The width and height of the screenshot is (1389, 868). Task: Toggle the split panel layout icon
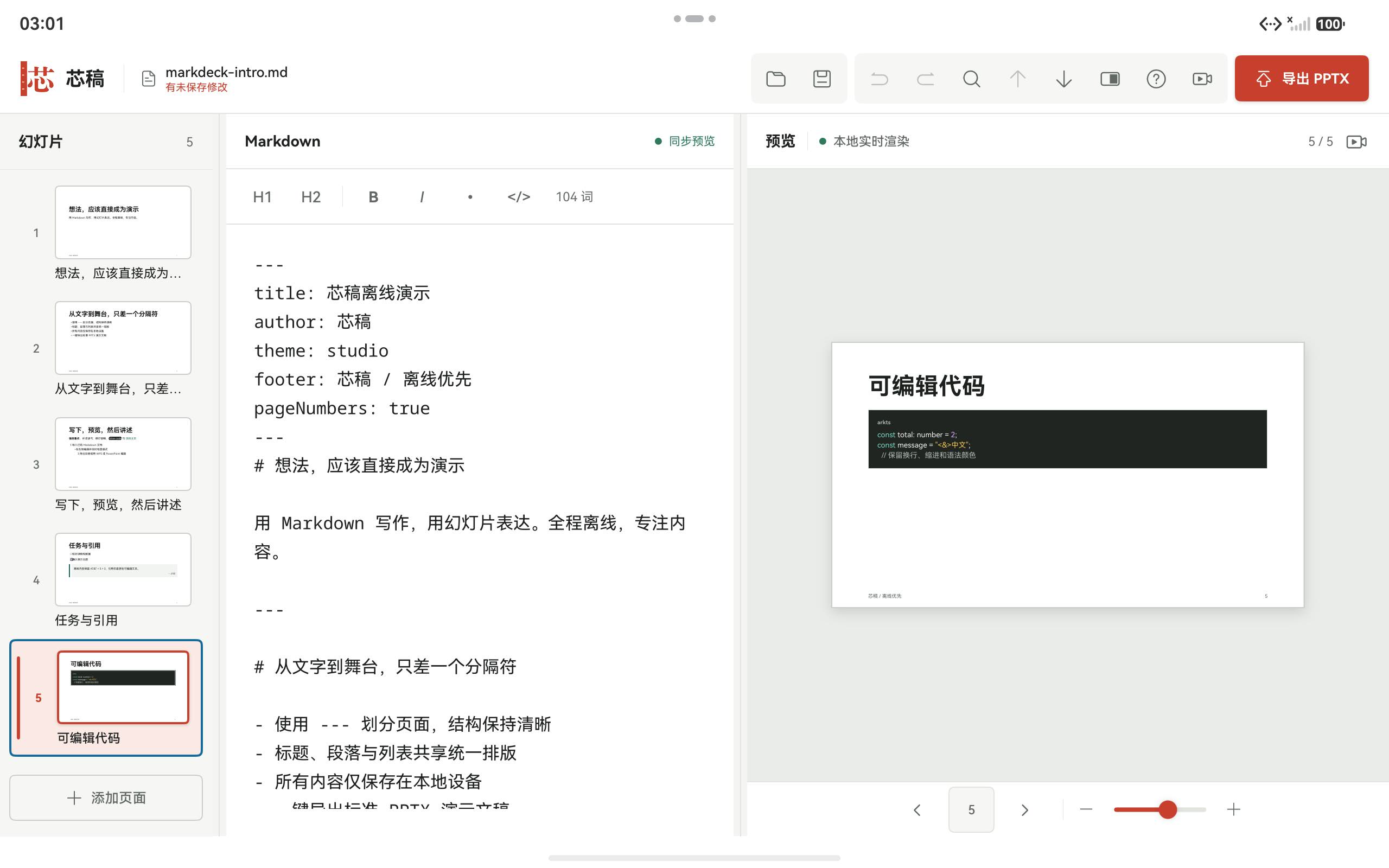click(1110, 79)
